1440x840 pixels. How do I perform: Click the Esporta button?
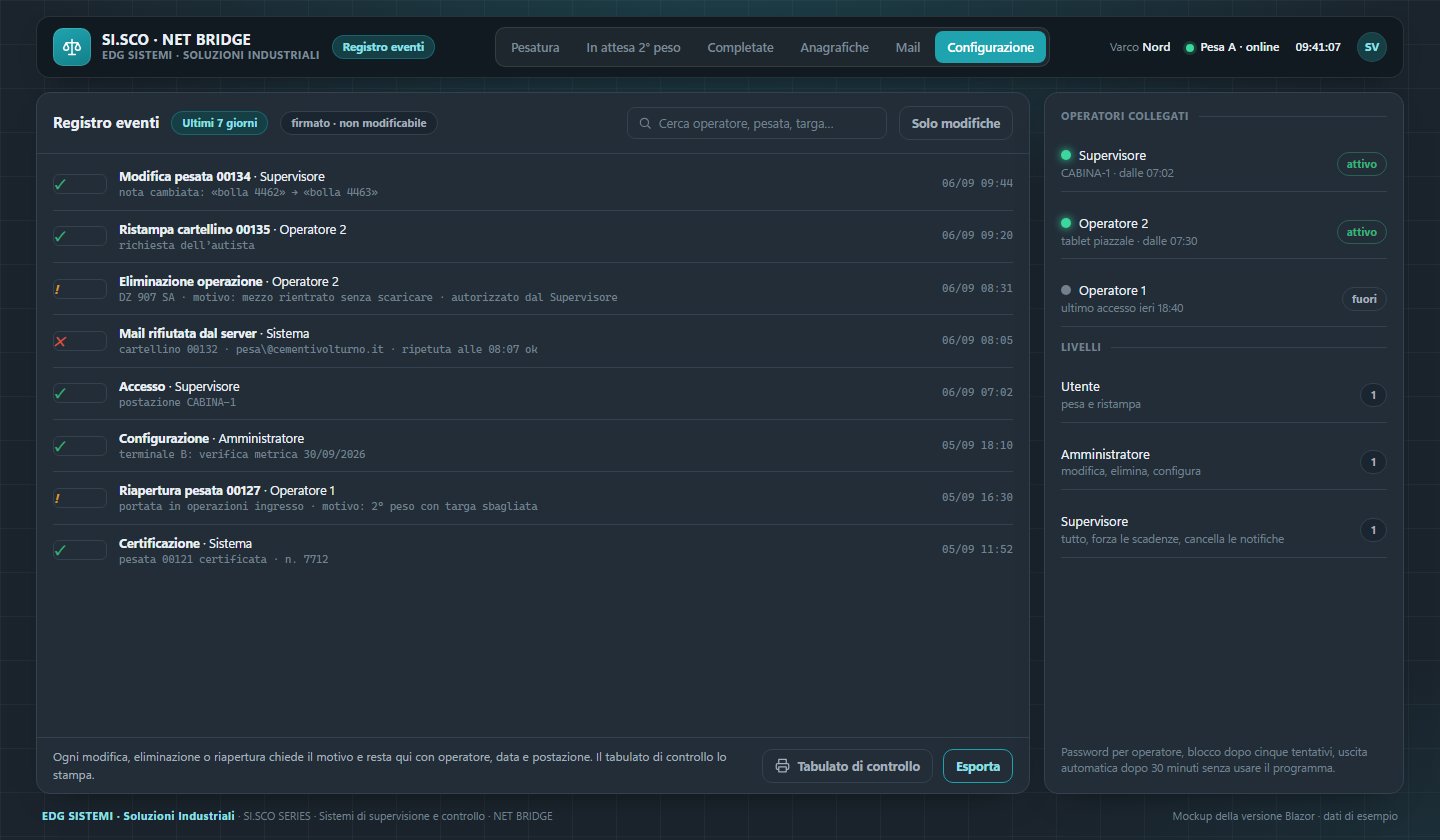click(978, 766)
